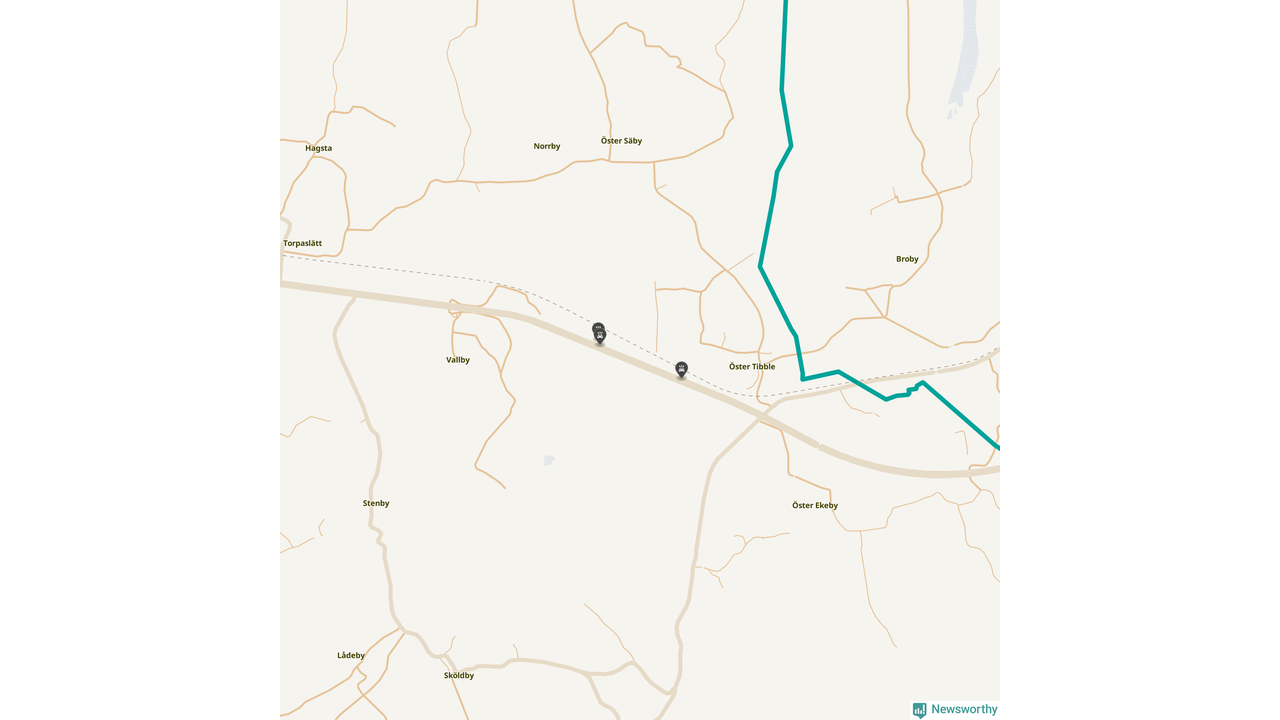Select the Hagsta place label
The image size is (1280, 720).
click(x=318, y=148)
